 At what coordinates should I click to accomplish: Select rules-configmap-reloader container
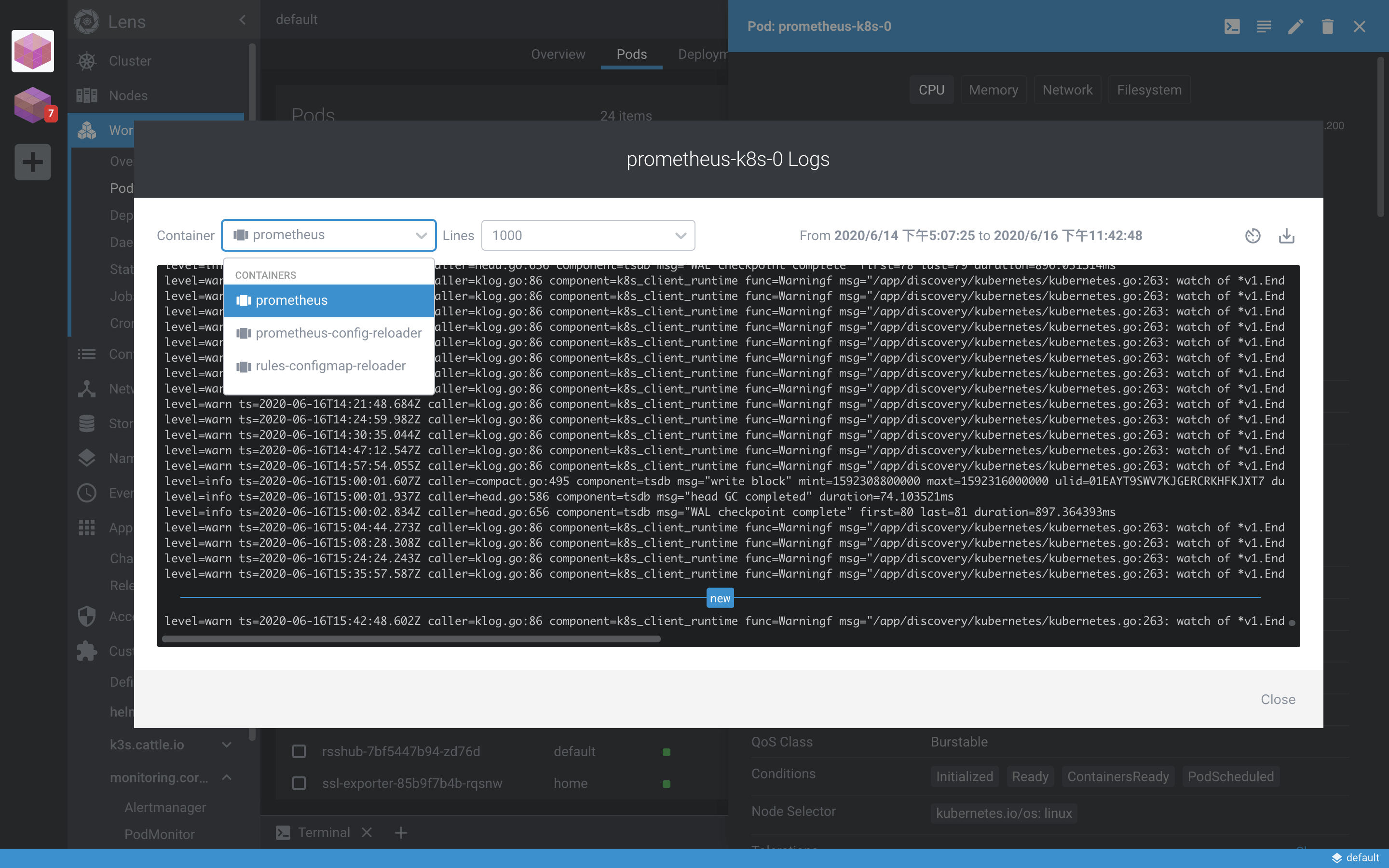coord(331,365)
